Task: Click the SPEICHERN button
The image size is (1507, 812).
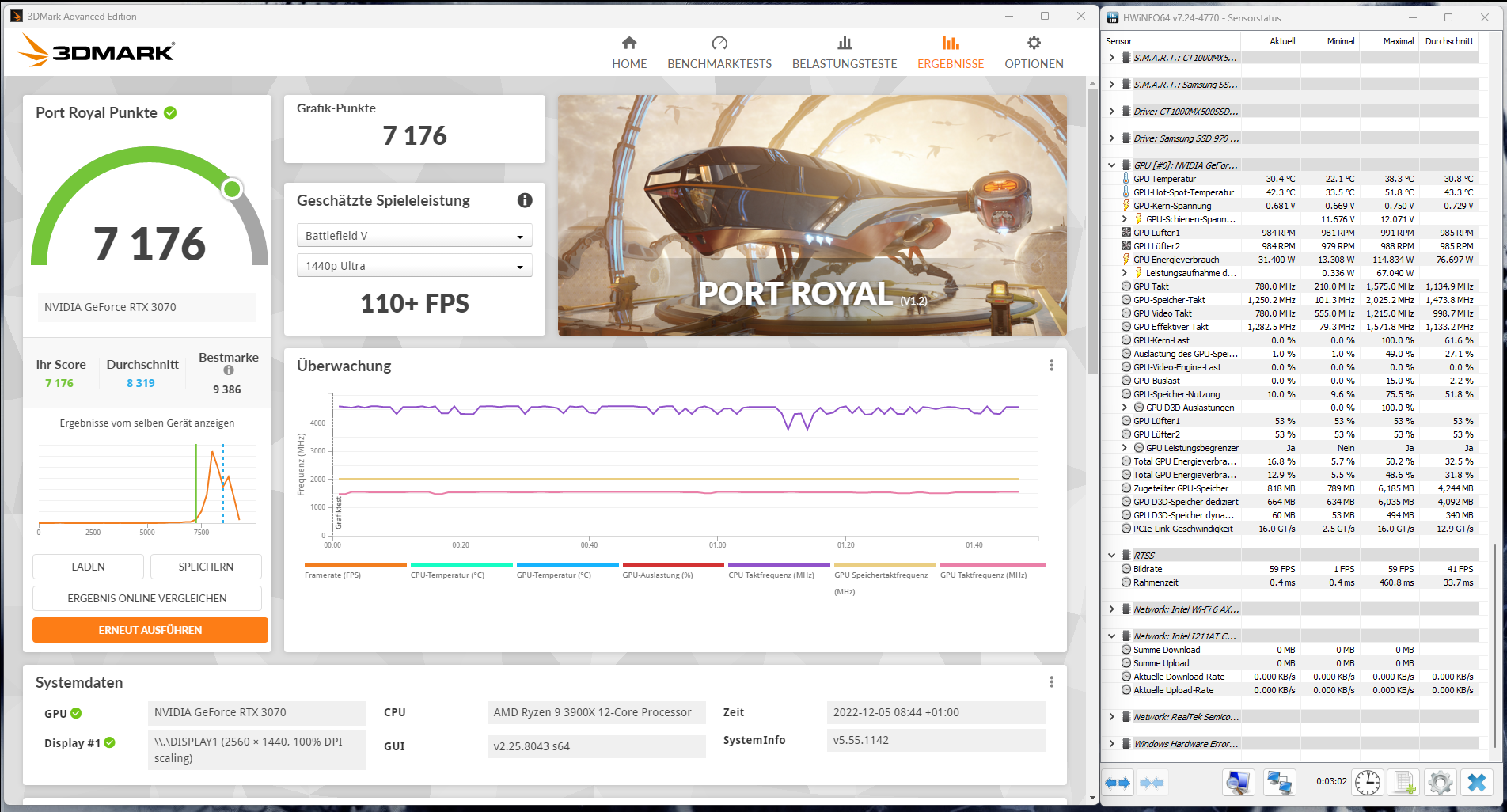Action: [x=206, y=567]
